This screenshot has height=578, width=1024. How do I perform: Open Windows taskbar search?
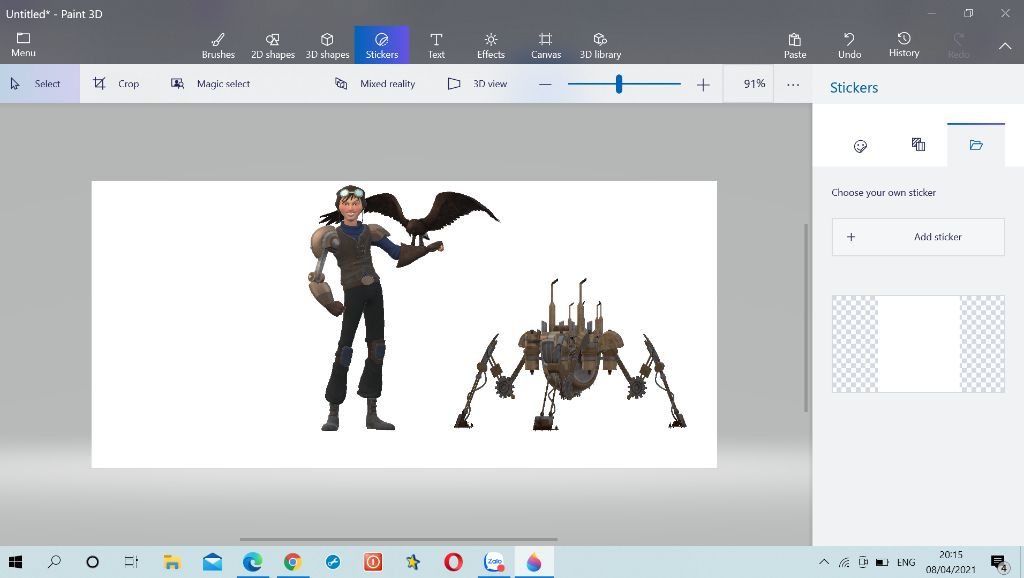(54, 562)
